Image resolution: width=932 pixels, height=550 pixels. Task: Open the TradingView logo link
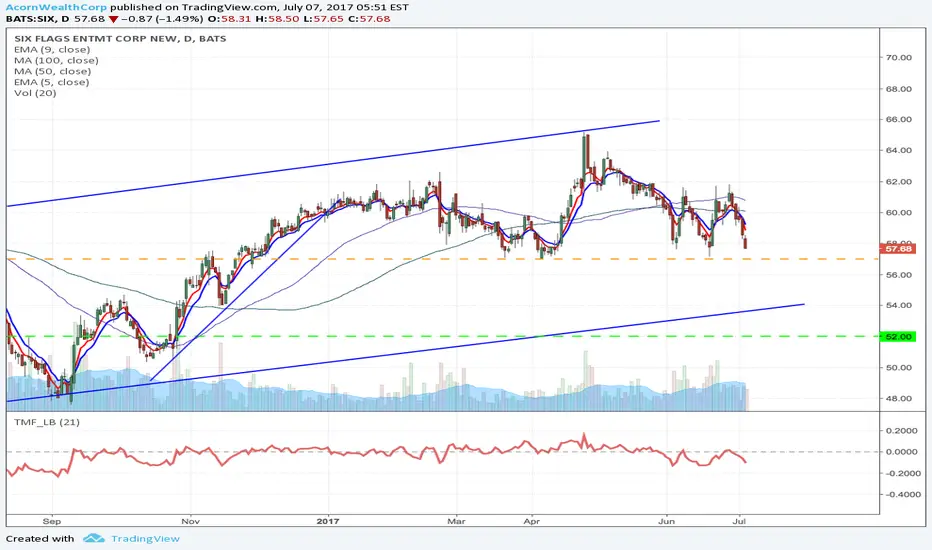click(x=131, y=539)
